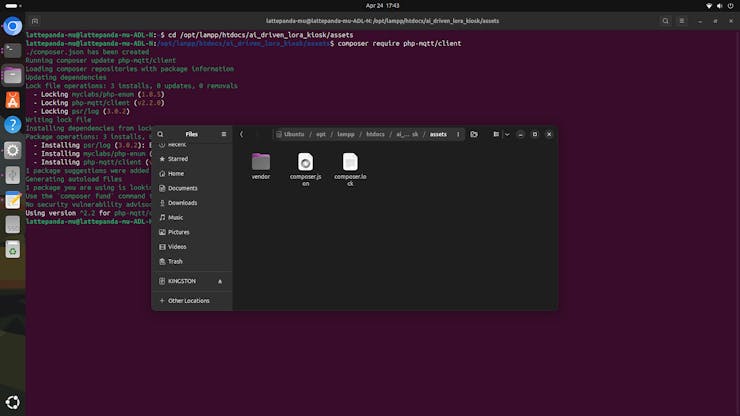Click the 'composer require php-mqtt/client' command text
740x416 pixels.
click(x=399, y=43)
